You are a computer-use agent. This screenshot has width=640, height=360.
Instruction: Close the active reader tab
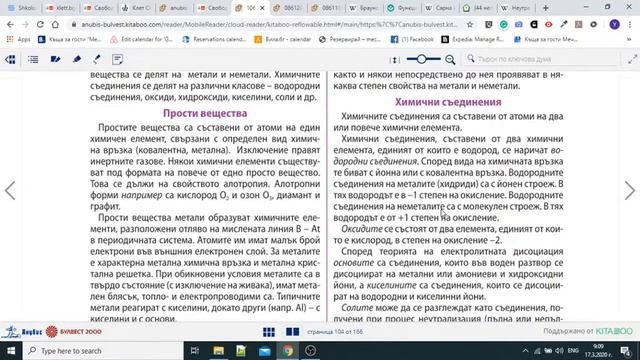(x=262, y=8)
